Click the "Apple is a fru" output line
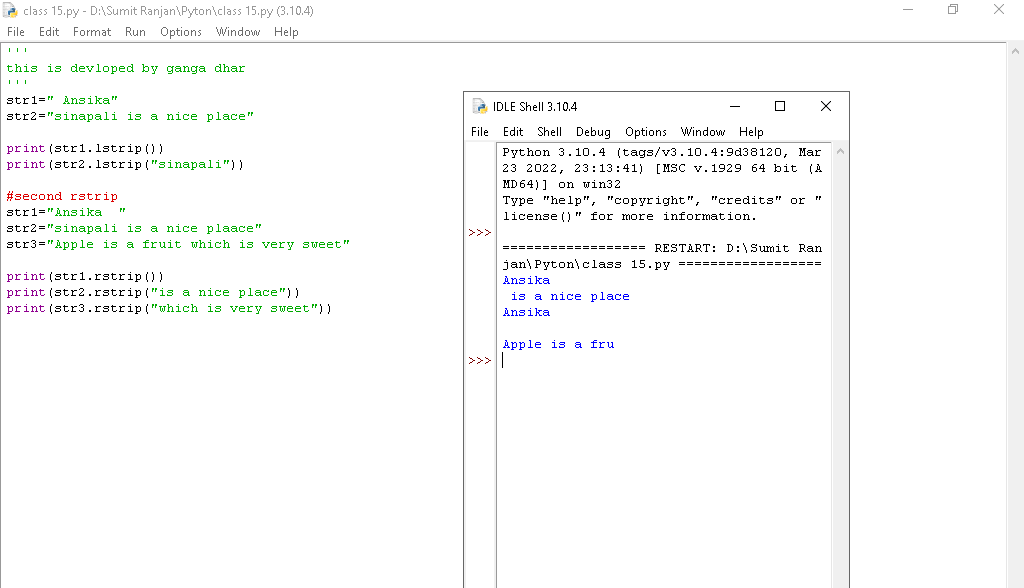The image size is (1024, 588). (x=558, y=344)
